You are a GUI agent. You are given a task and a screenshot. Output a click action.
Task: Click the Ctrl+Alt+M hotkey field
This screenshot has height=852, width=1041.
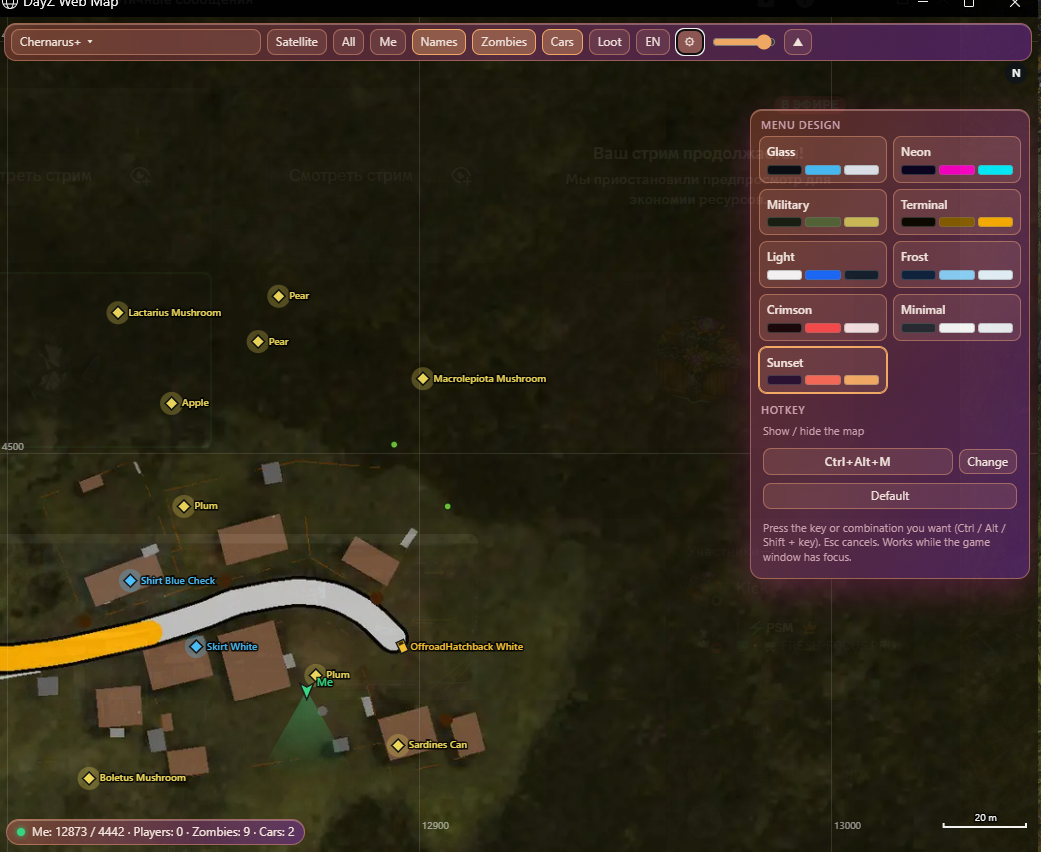(x=857, y=462)
